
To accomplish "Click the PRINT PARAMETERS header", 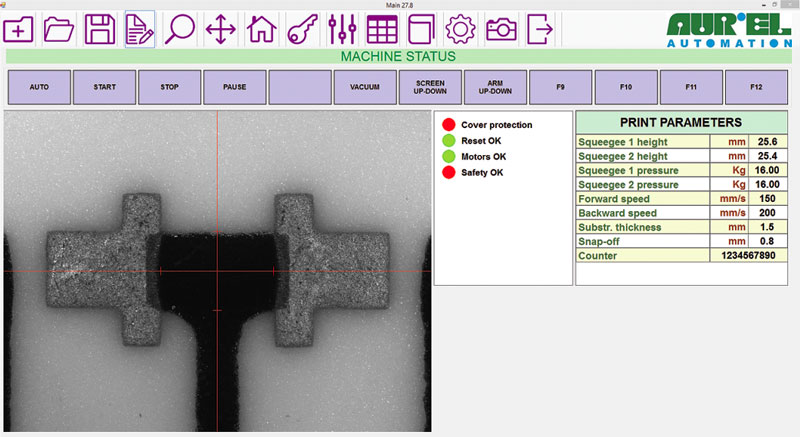I will coord(681,122).
